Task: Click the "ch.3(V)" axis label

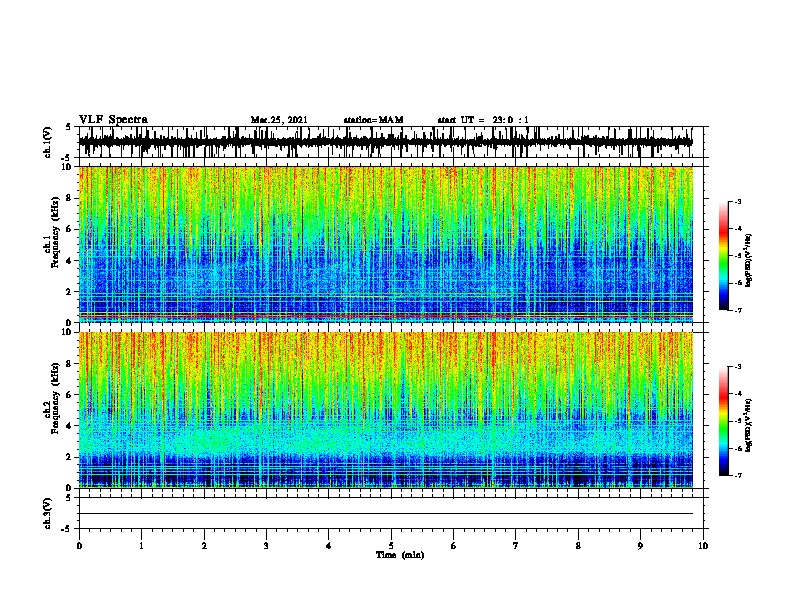Action: coord(47,513)
